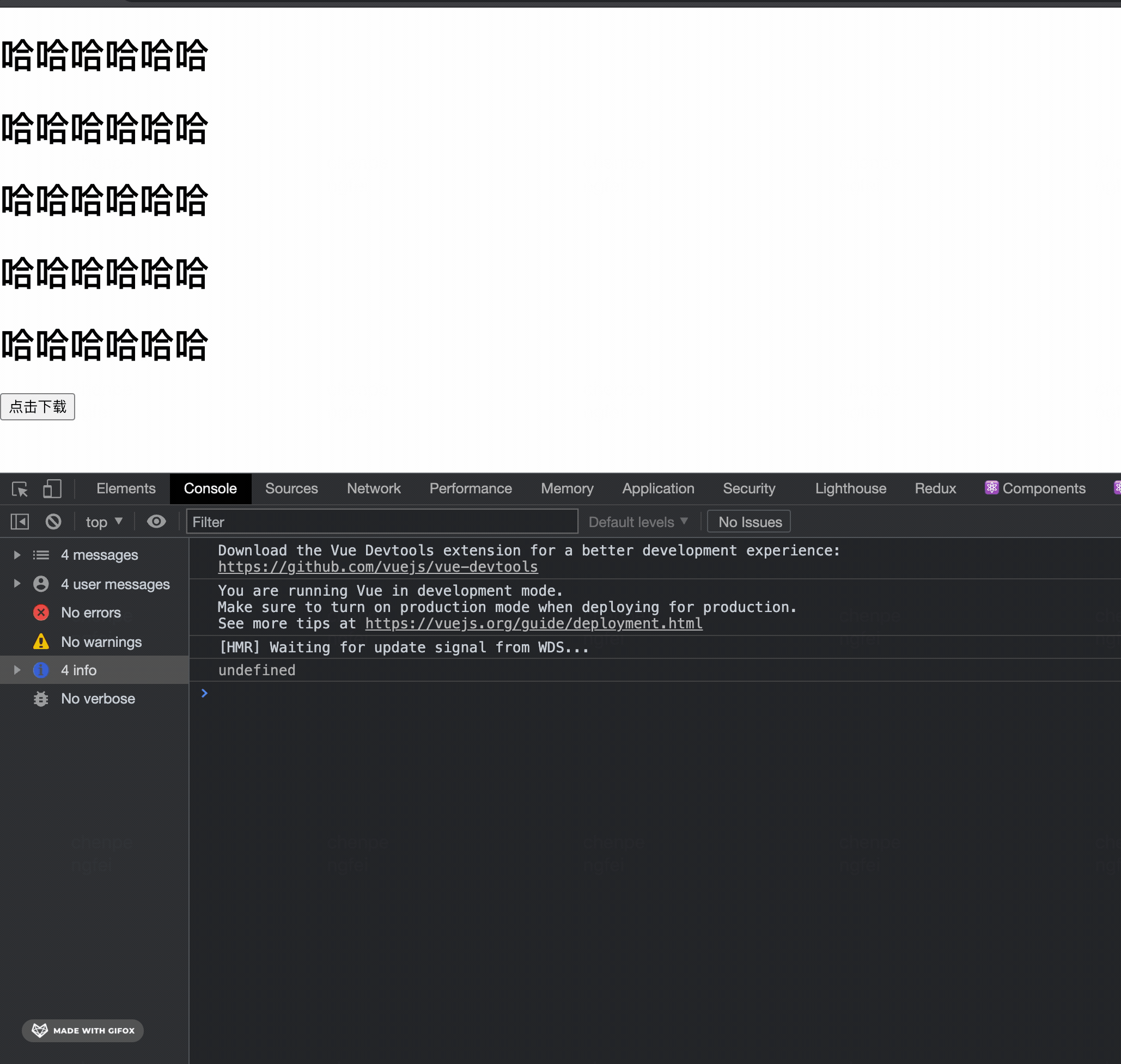Click the inspect element icon

(19, 488)
